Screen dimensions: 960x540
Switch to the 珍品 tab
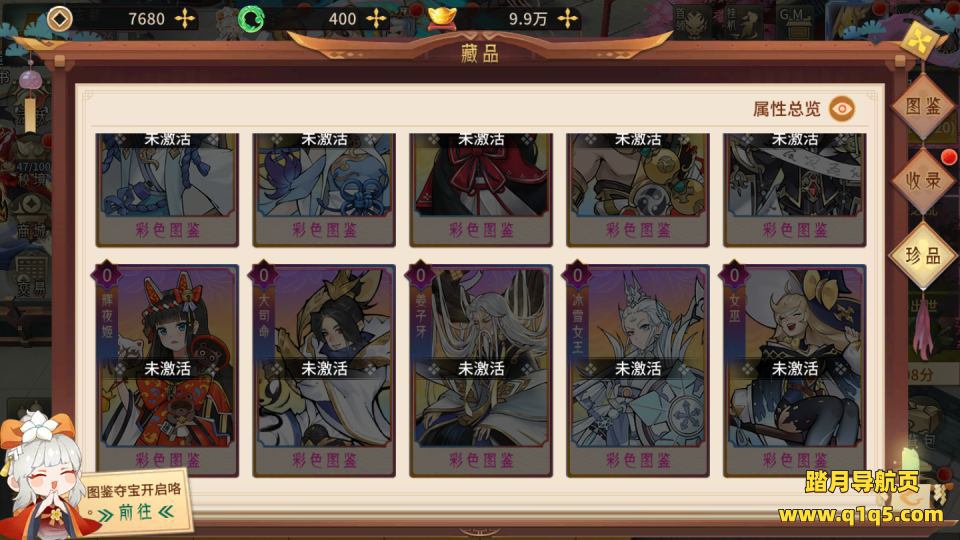(923, 255)
